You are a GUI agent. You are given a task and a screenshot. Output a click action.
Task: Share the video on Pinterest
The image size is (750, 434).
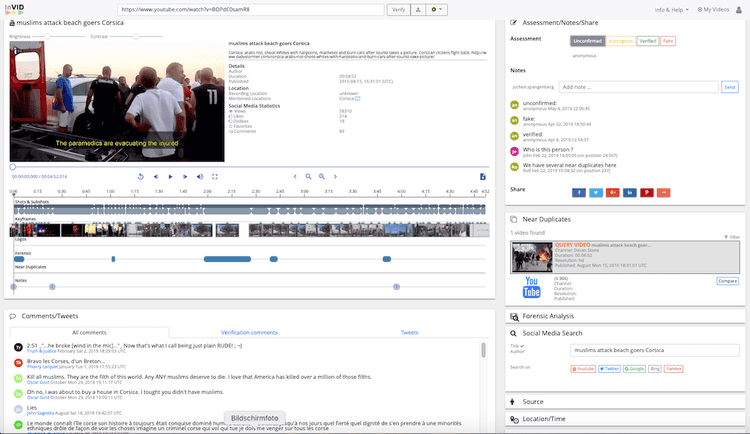pos(646,191)
